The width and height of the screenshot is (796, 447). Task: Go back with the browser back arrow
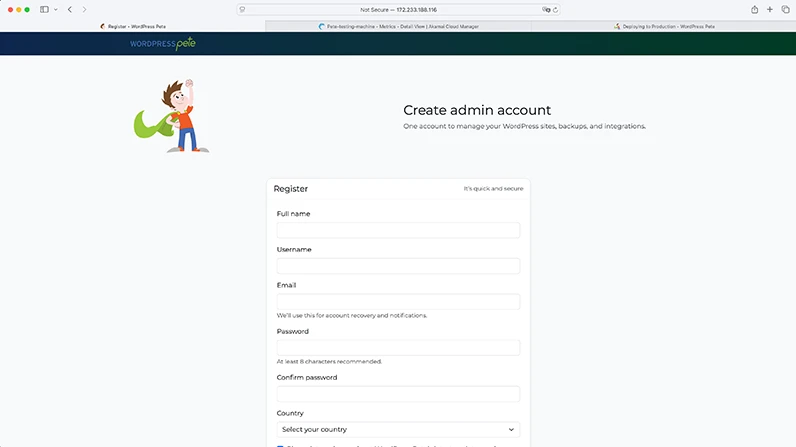click(x=70, y=9)
